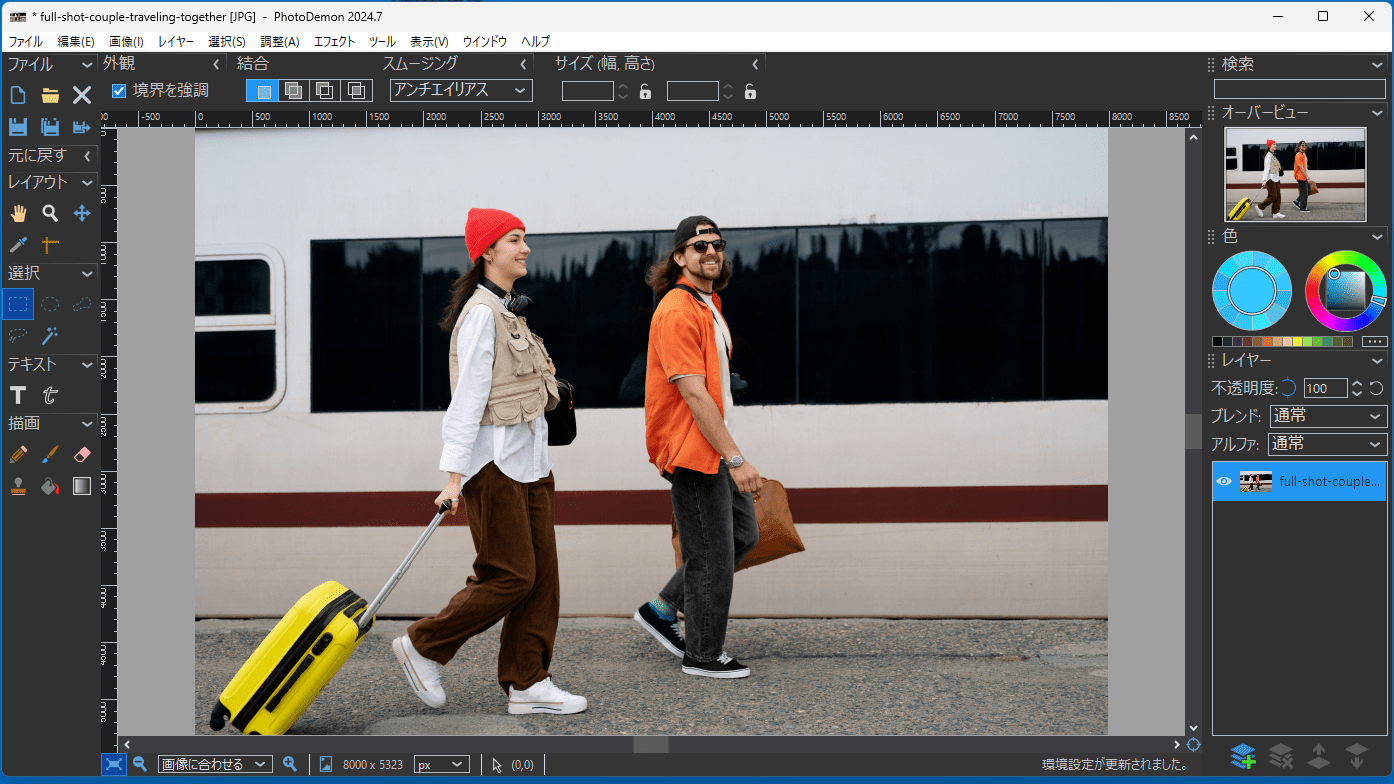Collapse the 選択 tools section

(88, 273)
